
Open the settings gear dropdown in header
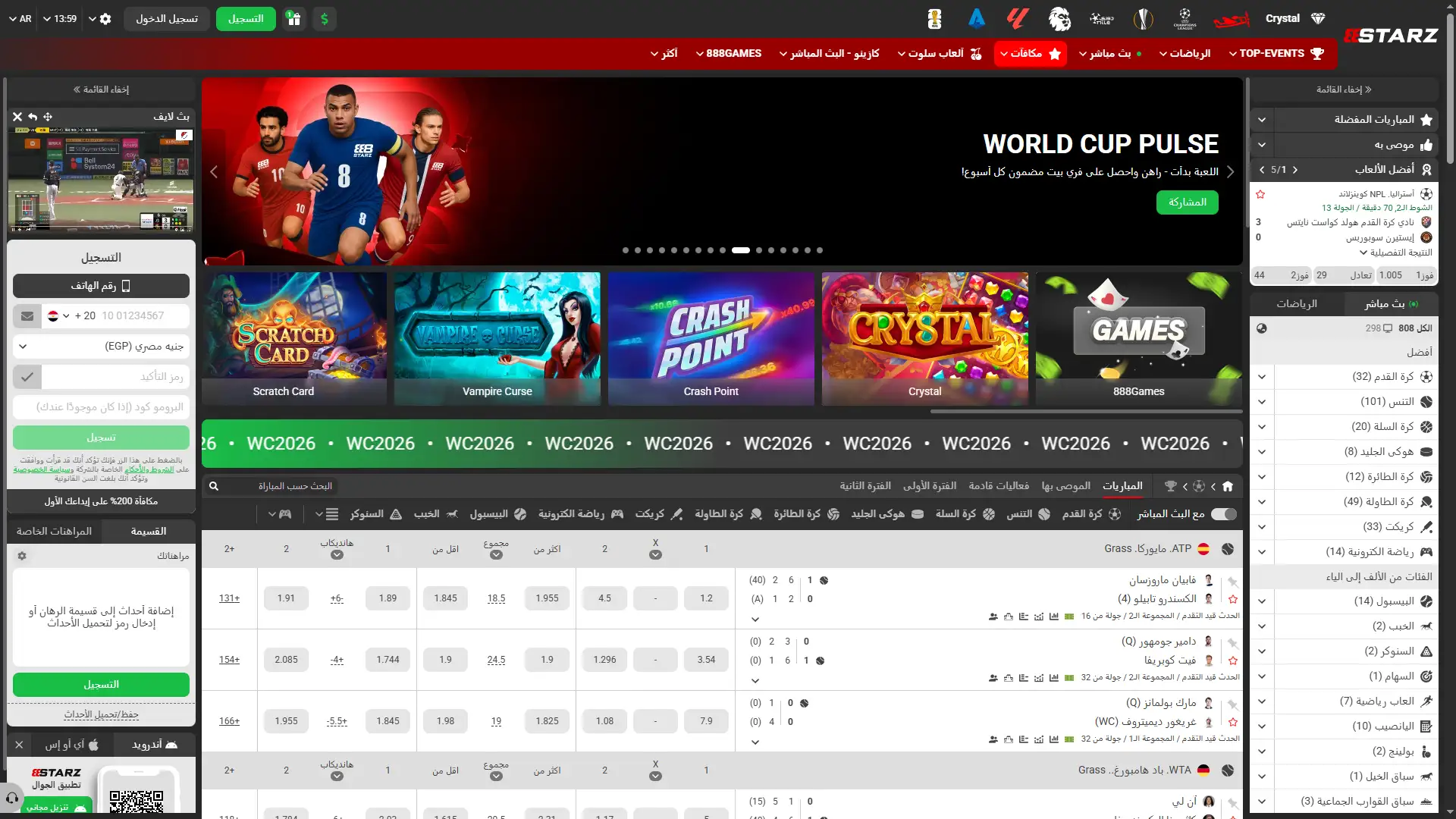pos(100,19)
